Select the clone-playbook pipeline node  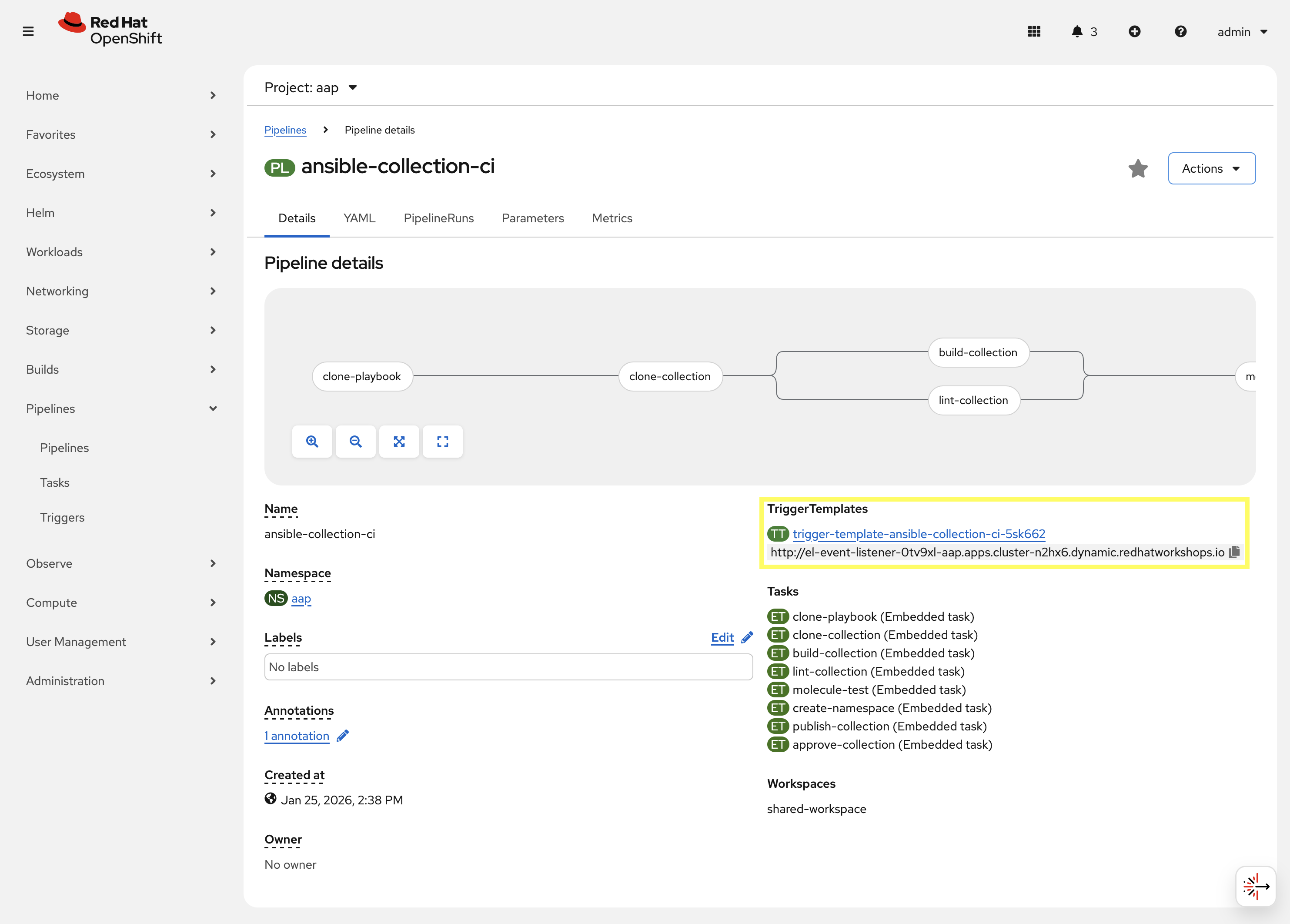(362, 376)
